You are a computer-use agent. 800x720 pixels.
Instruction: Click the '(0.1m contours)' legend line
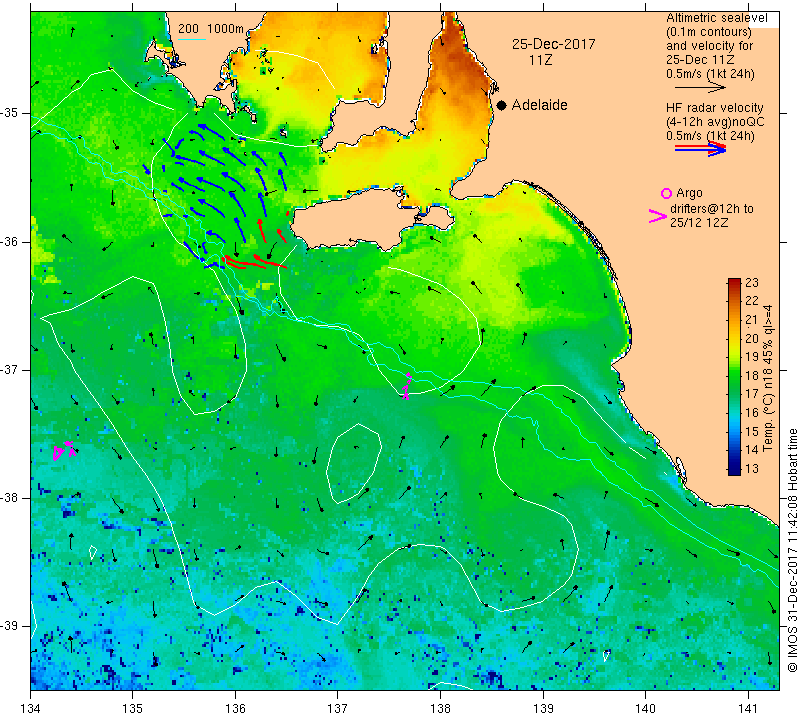(x=709, y=32)
